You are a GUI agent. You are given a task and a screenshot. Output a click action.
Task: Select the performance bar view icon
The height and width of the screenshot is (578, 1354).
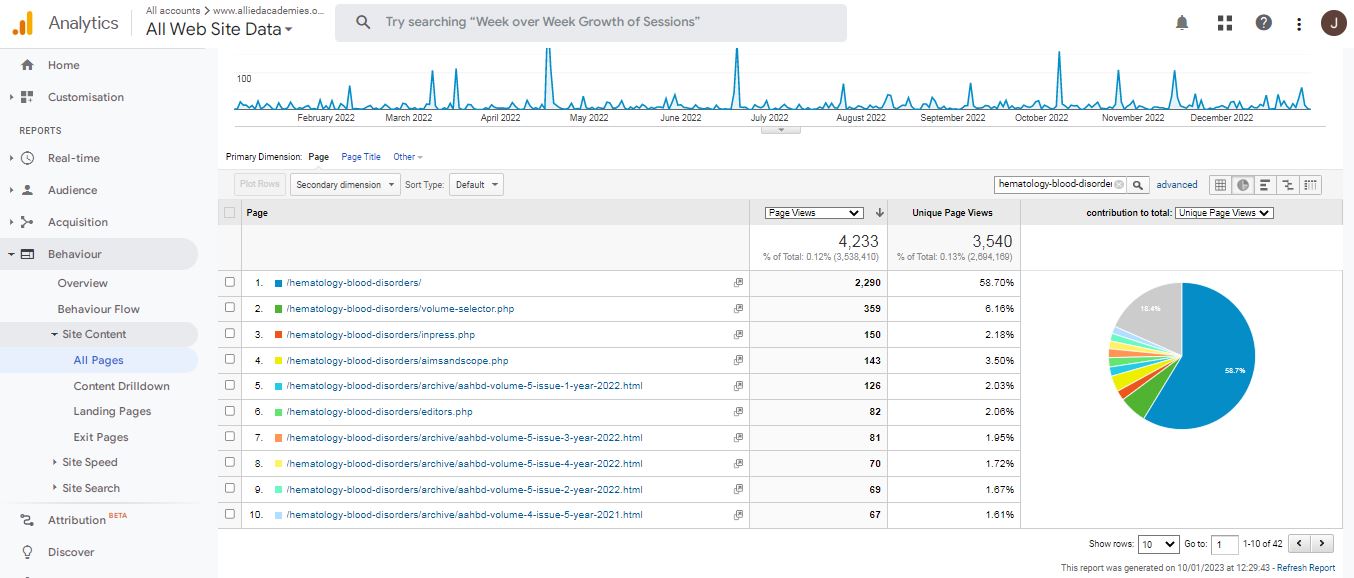1265,185
